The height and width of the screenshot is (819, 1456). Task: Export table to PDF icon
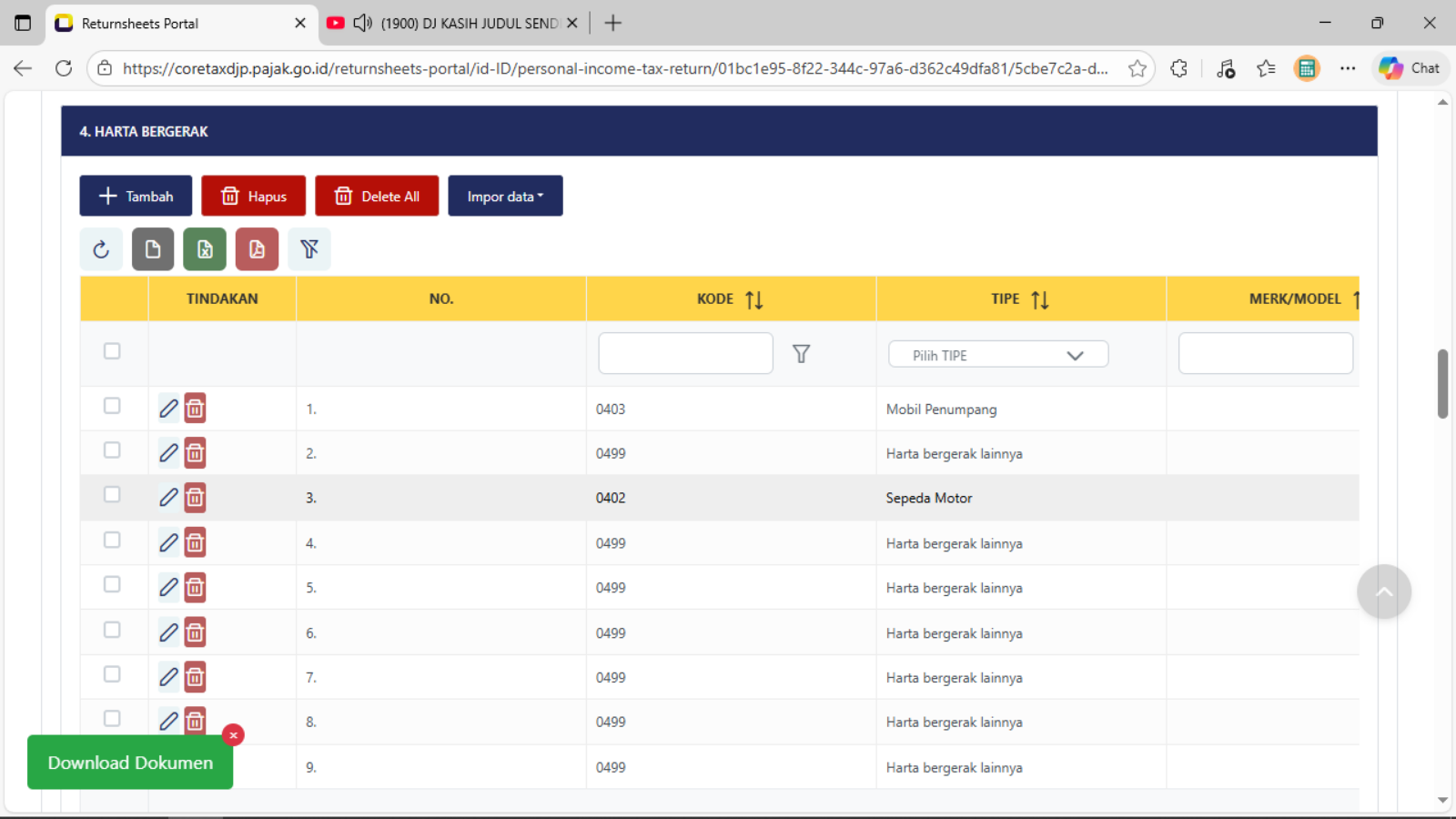pyautogui.click(x=257, y=249)
